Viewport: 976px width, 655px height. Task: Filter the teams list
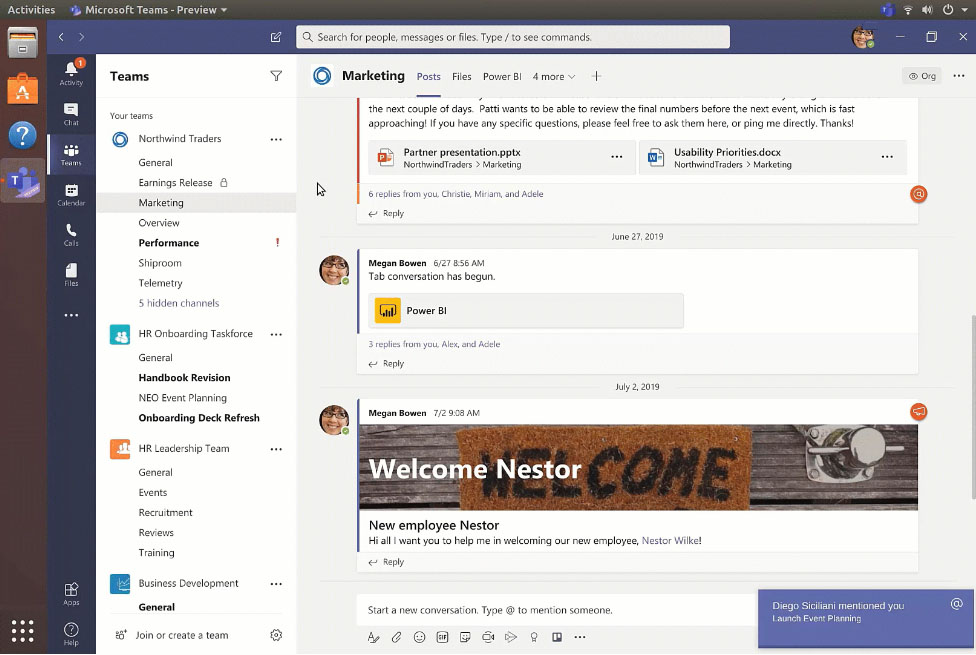[276, 76]
